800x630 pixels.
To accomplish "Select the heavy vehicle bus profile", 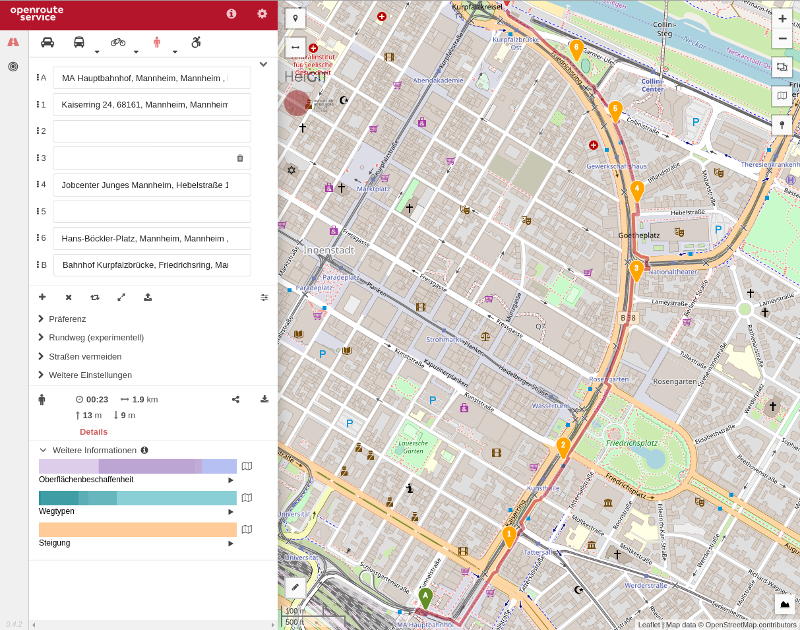I will tap(79, 42).
